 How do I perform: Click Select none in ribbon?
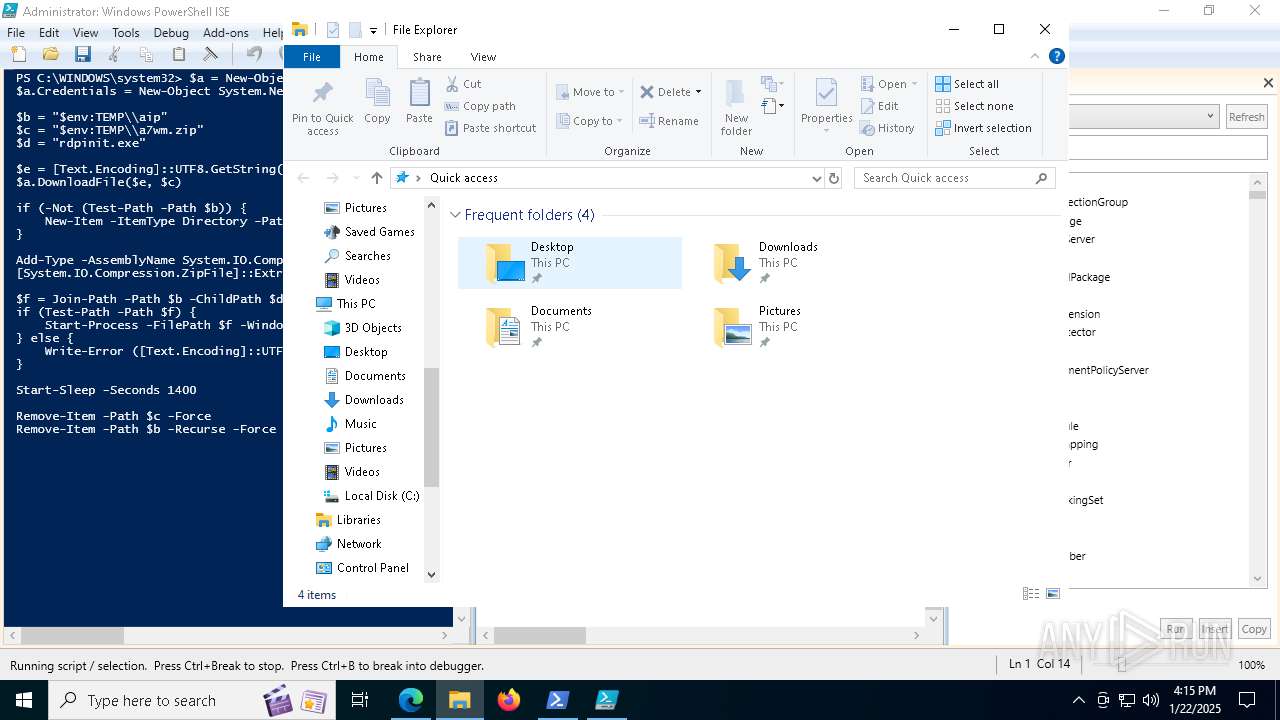(975, 106)
